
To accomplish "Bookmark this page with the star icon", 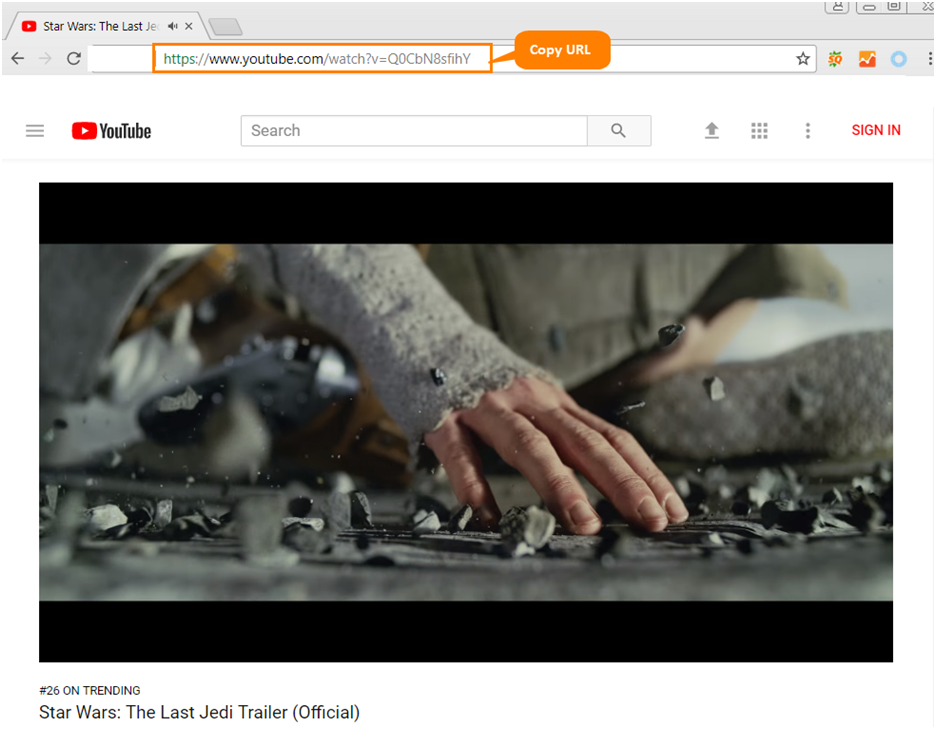I will pyautogui.click(x=803, y=59).
